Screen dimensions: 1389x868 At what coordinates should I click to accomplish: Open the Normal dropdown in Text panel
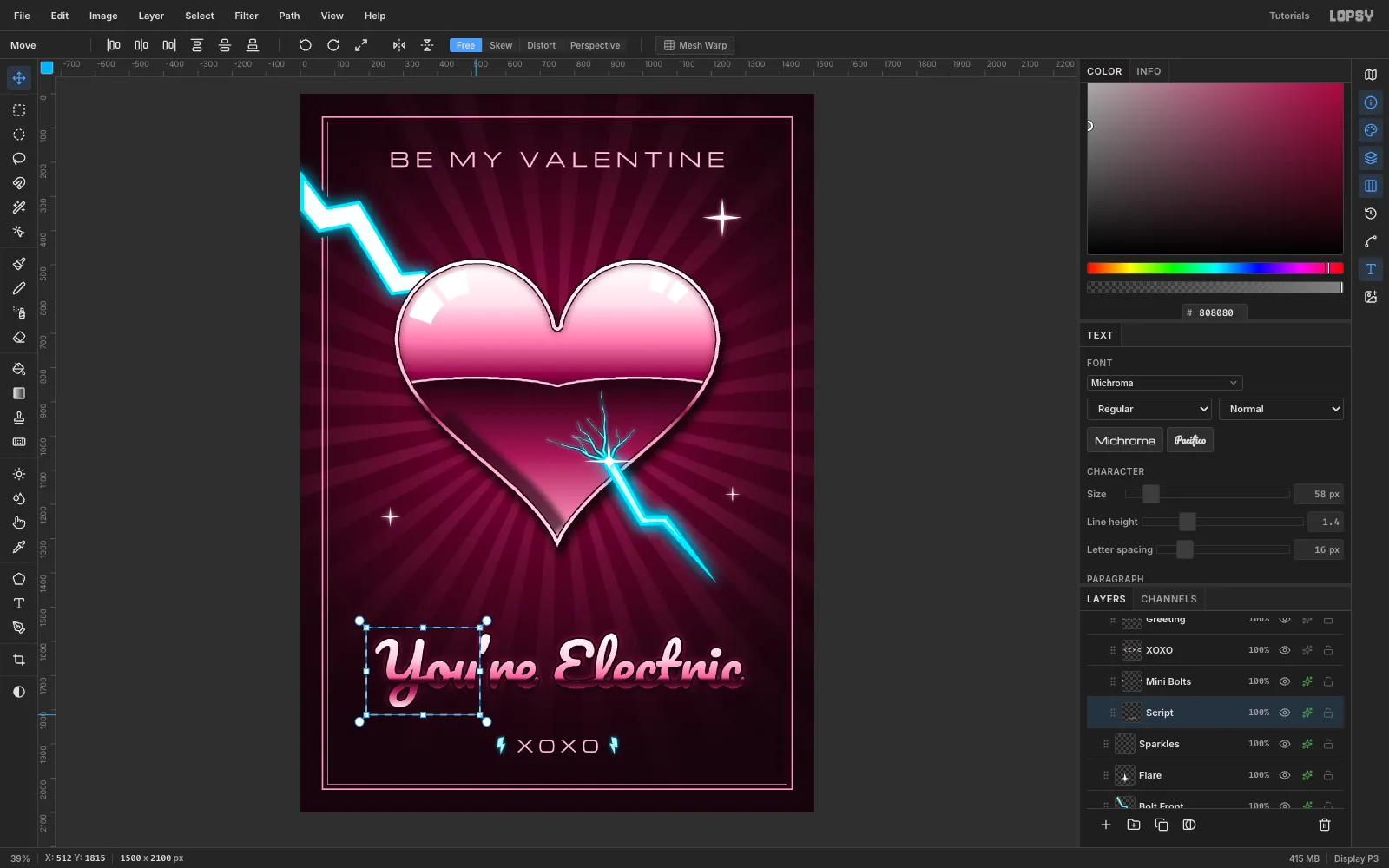(x=1281, y=409)
